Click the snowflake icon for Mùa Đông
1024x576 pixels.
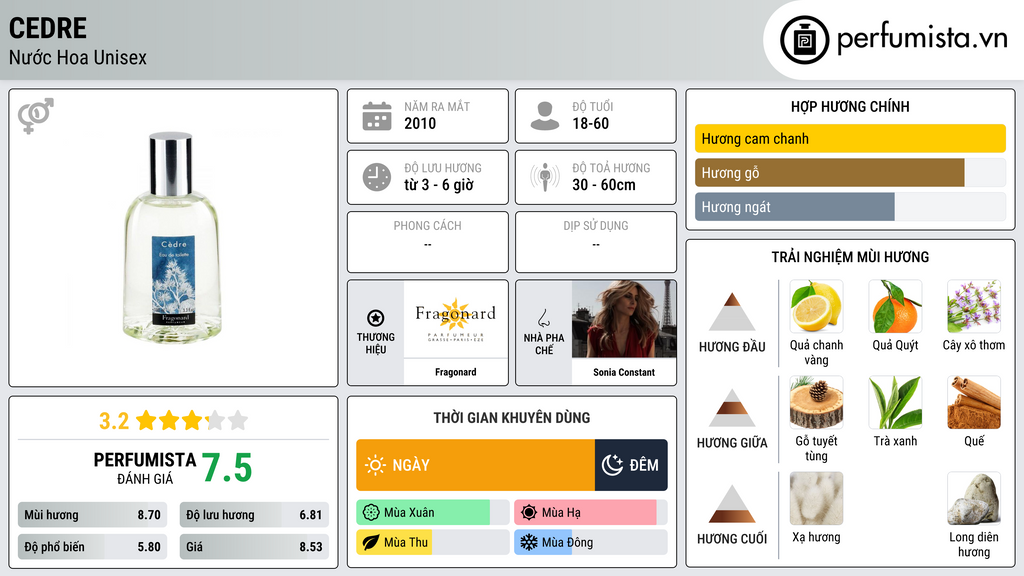click(x=529, y=543)
